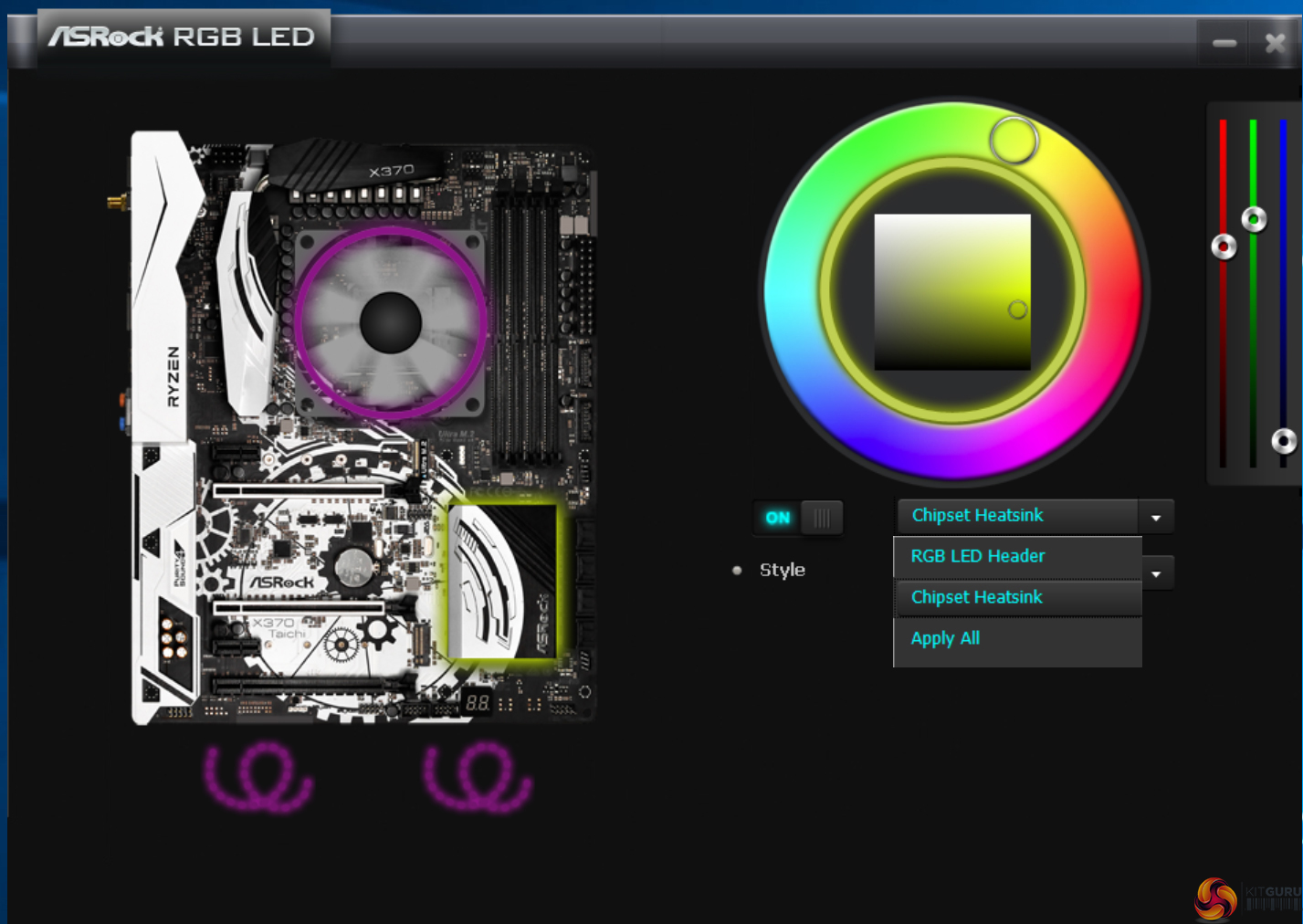Image resolution: width=1303 pixels, height=924 pixels.
Task: Click the Style label
Action: (783, 570)
